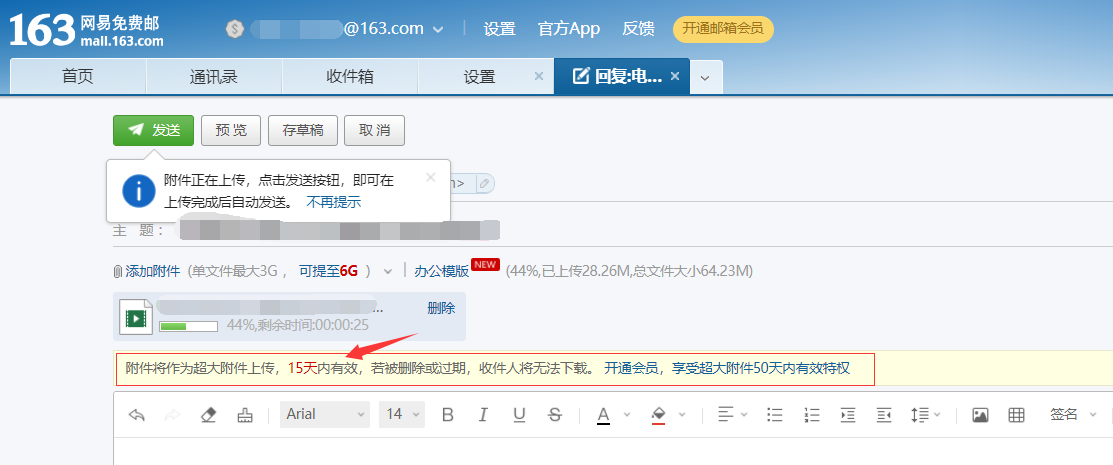Toggle italic formatting
The height and width of the screenshot is (465, 1113).
coord(483,415)
